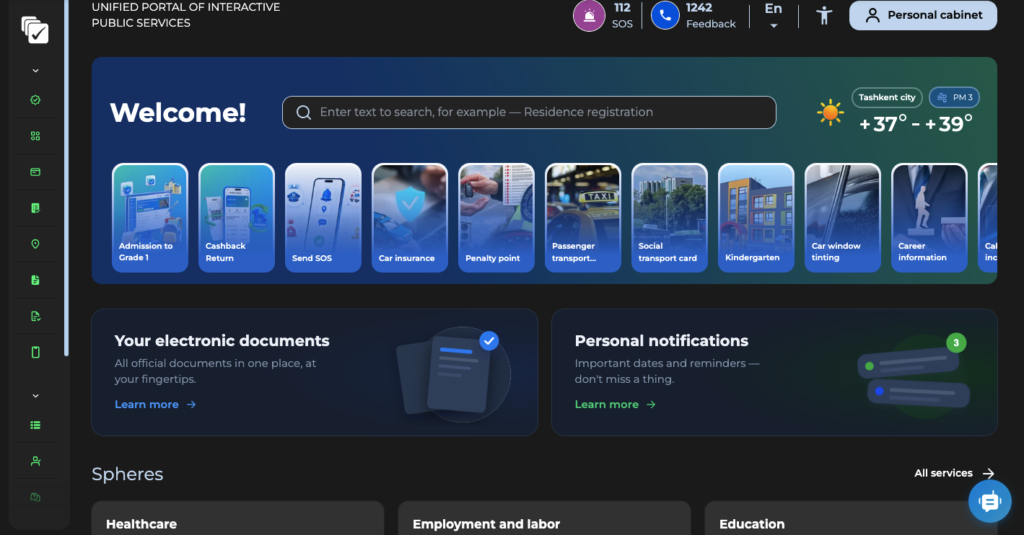
Task: Open the mobile phone sidebar icon
Action: click(x=35, y=352)
